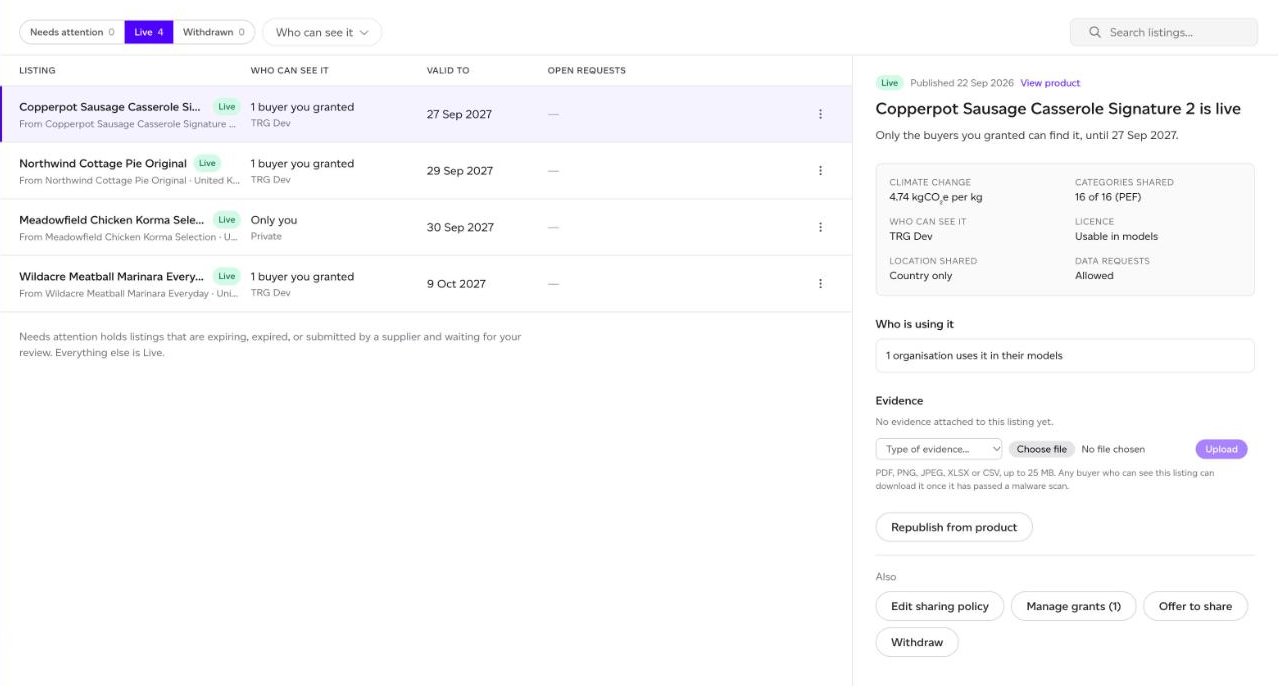Image resolution: width=1278 pixels, height=686 pixels.
Task: Click the search magnifier icon
Action: [x=1095, y=32]
